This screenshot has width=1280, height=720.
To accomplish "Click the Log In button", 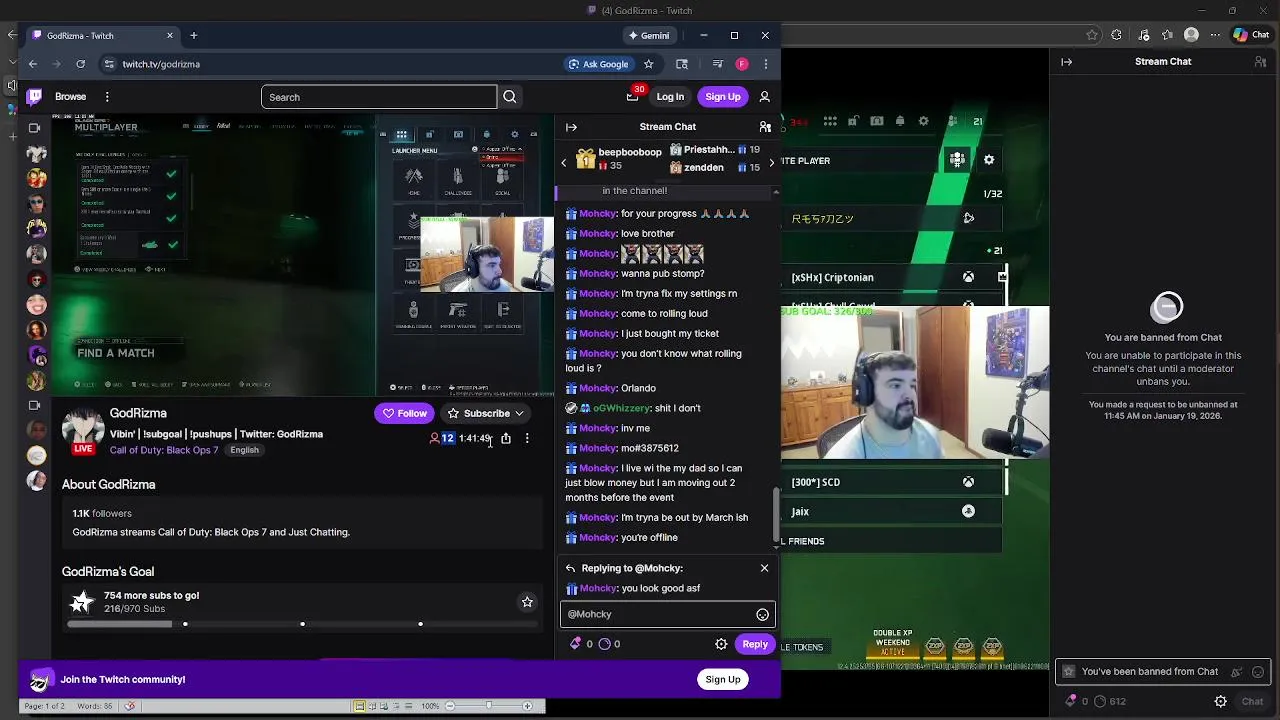I will point(670,97).
